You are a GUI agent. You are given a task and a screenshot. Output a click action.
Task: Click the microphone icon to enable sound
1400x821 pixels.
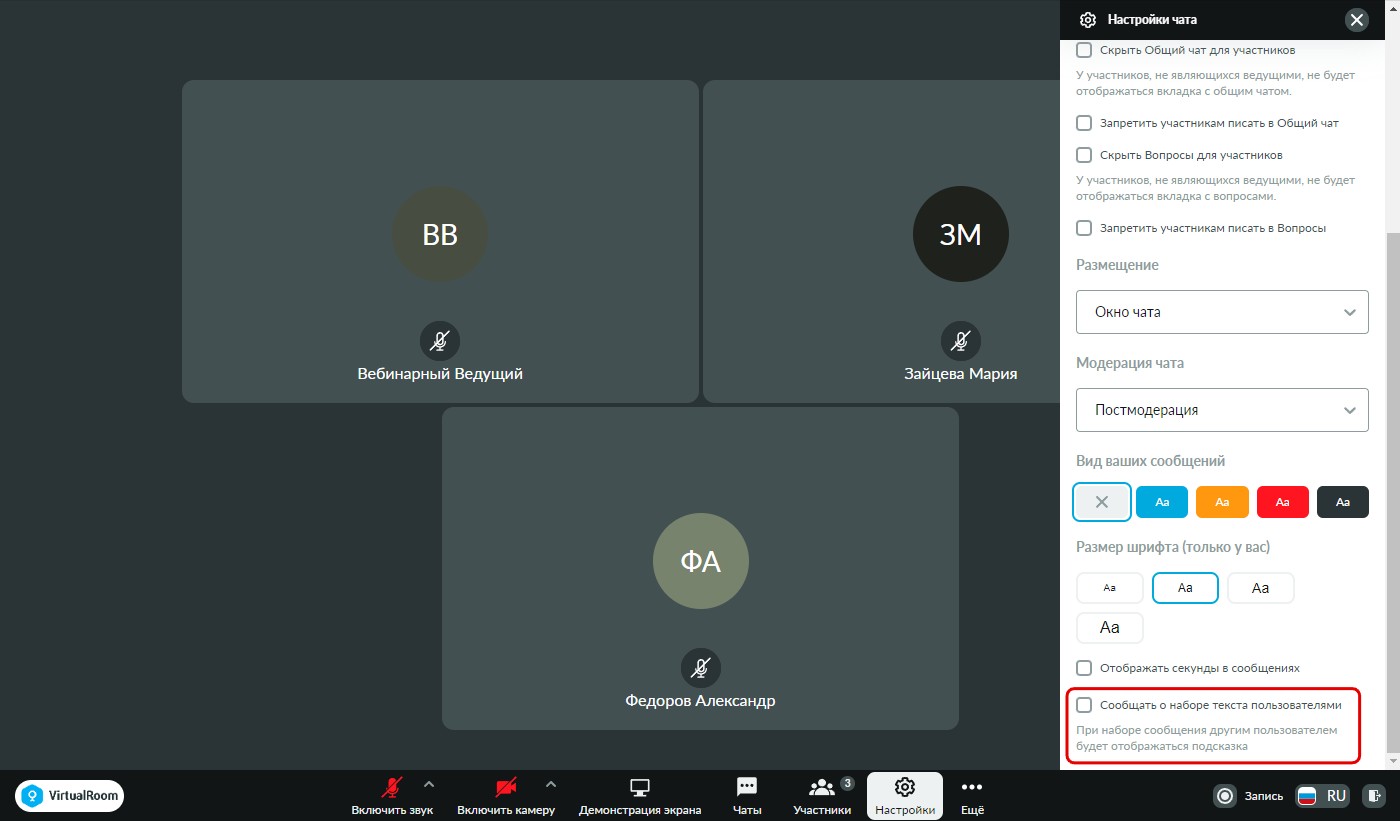pyautogui.click(x=392, y=787)
